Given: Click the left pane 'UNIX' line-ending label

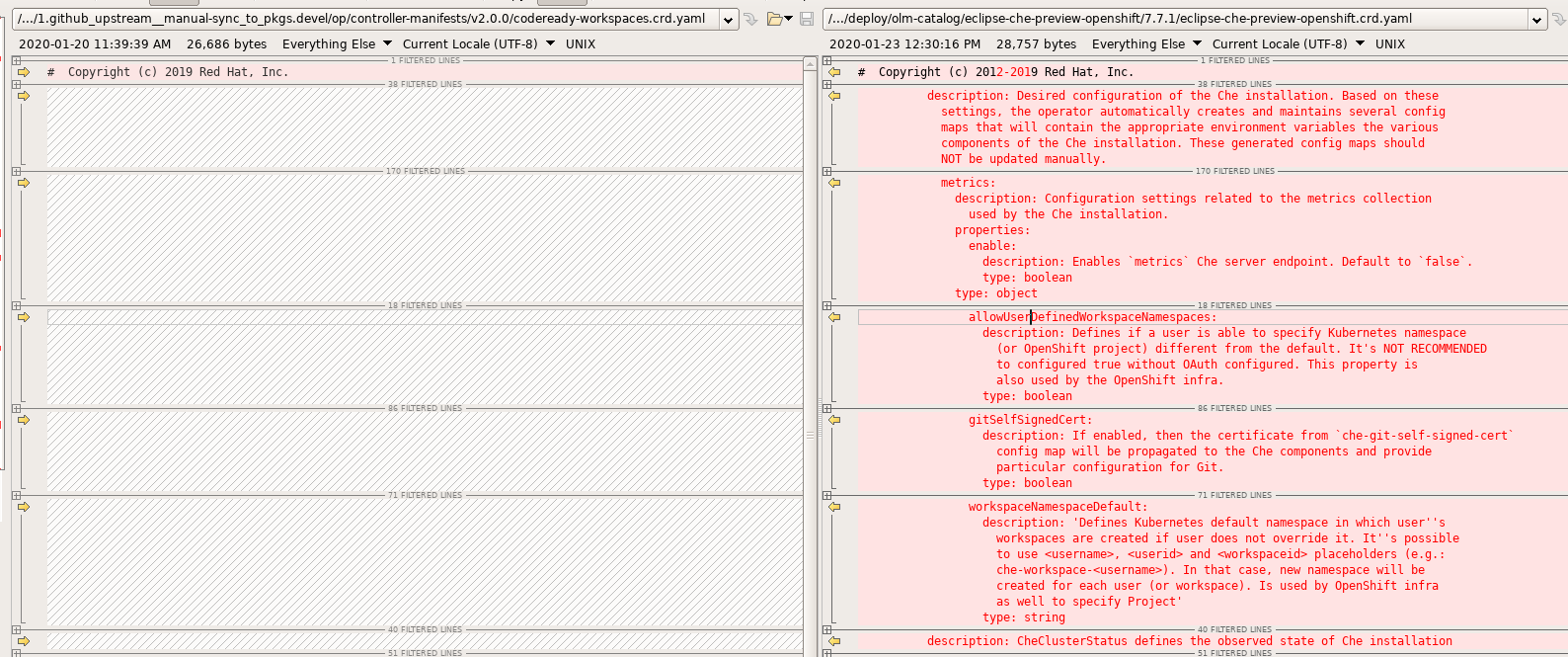Looking at the screenshot, I should click(581, 43).
